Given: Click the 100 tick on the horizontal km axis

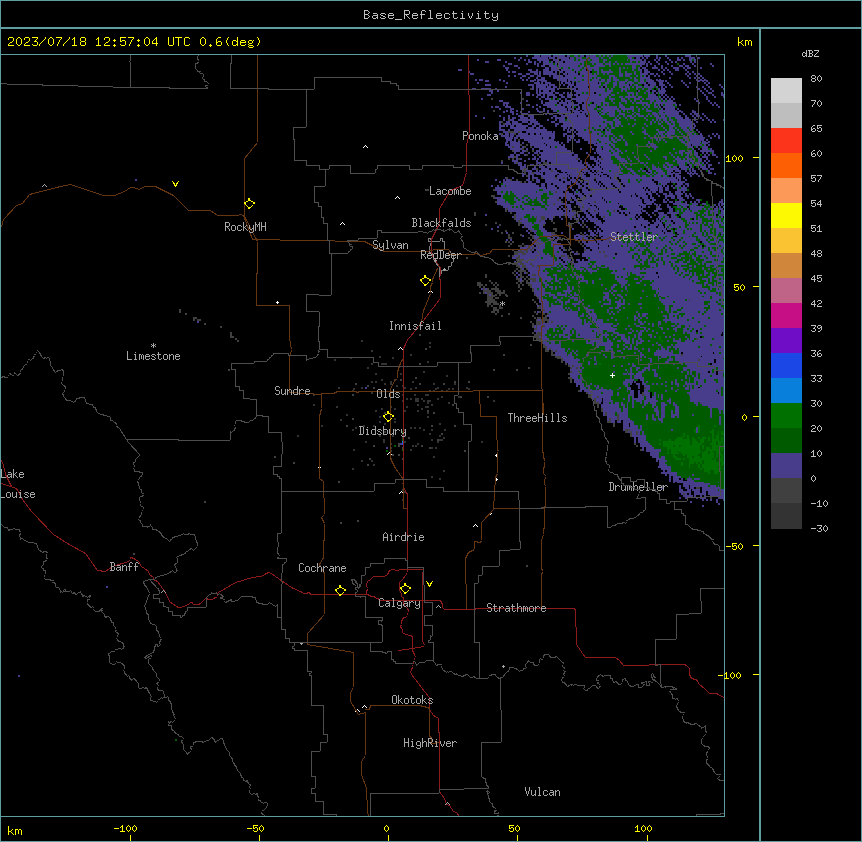Looking at the screenshot, I should [x=643, y=828].
